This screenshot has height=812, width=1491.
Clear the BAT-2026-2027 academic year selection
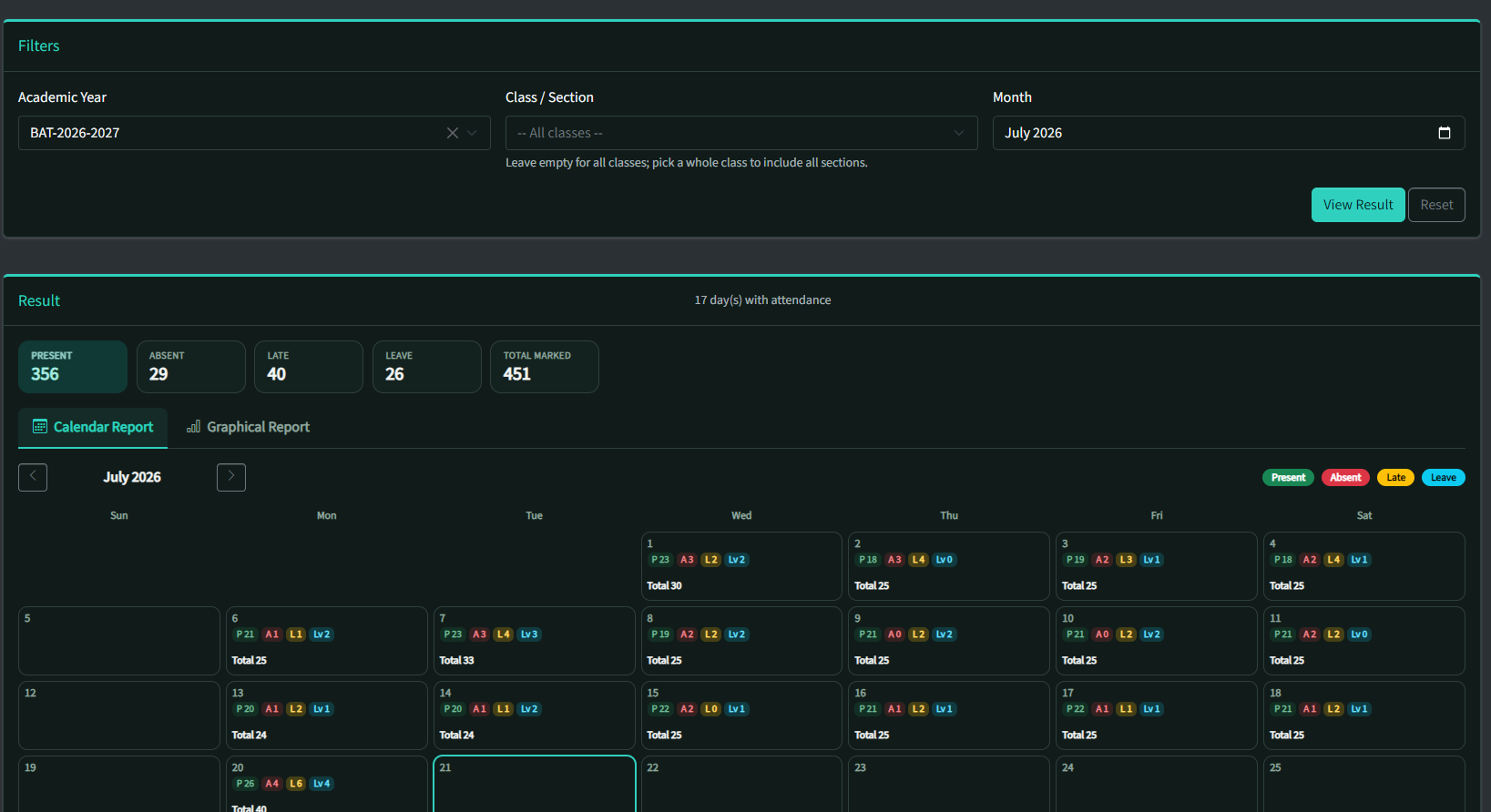pyautogui.click(x=452, y=133)
